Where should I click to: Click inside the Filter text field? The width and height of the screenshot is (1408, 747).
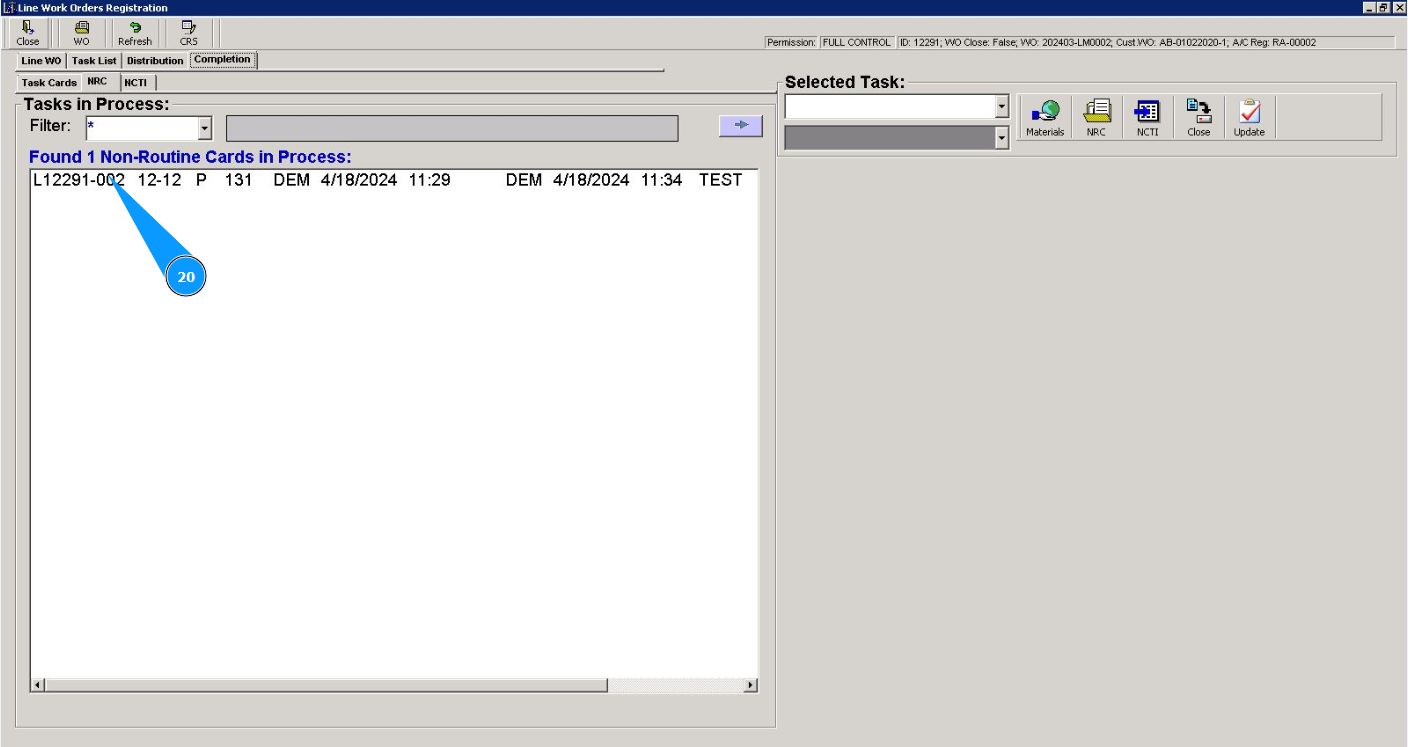click(x=141, y=128)
